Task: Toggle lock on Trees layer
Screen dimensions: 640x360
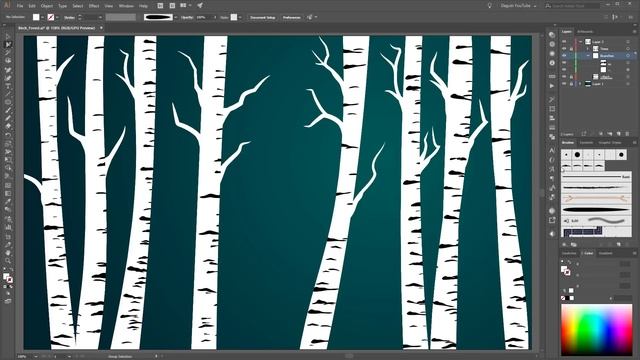Action: click(571, 49)
